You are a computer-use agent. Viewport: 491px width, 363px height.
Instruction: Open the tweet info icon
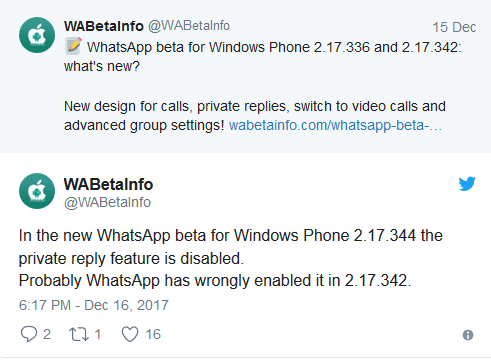pyautogui.click(x=468, y=335)
